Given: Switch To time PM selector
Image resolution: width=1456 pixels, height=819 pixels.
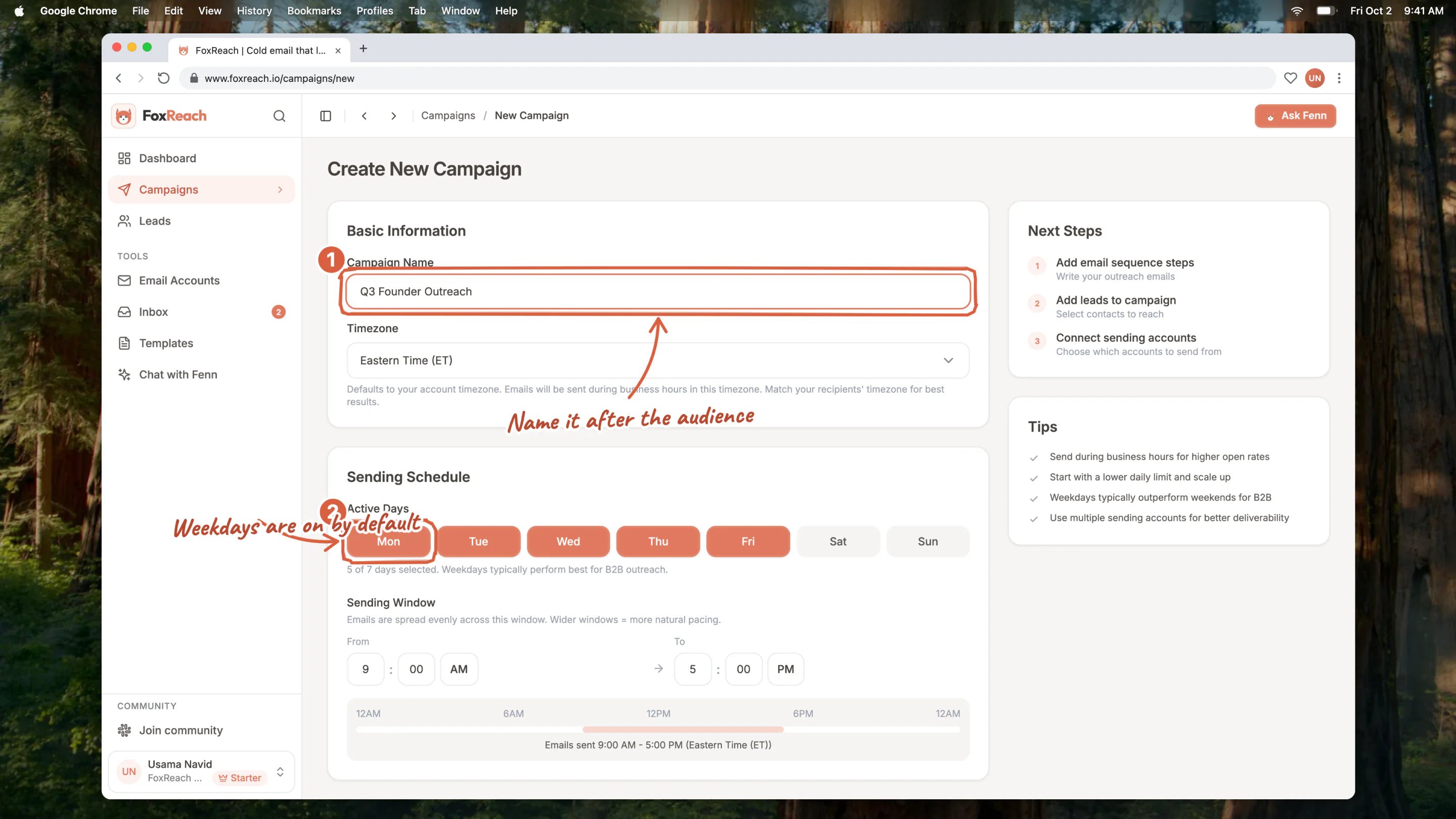Looking at the screenshot, I should coord(785,669).
